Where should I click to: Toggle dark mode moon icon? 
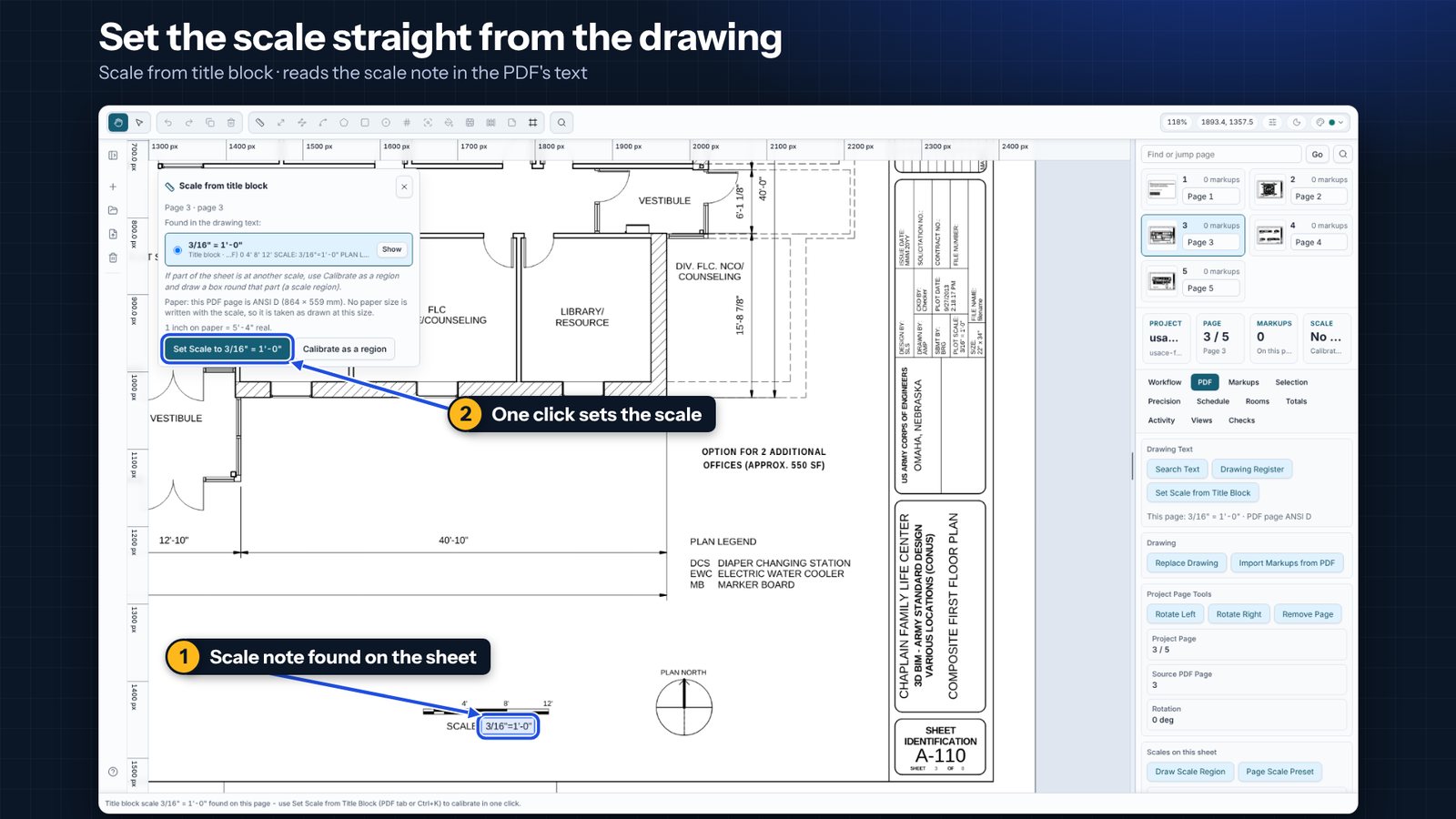pos(1297,122)
